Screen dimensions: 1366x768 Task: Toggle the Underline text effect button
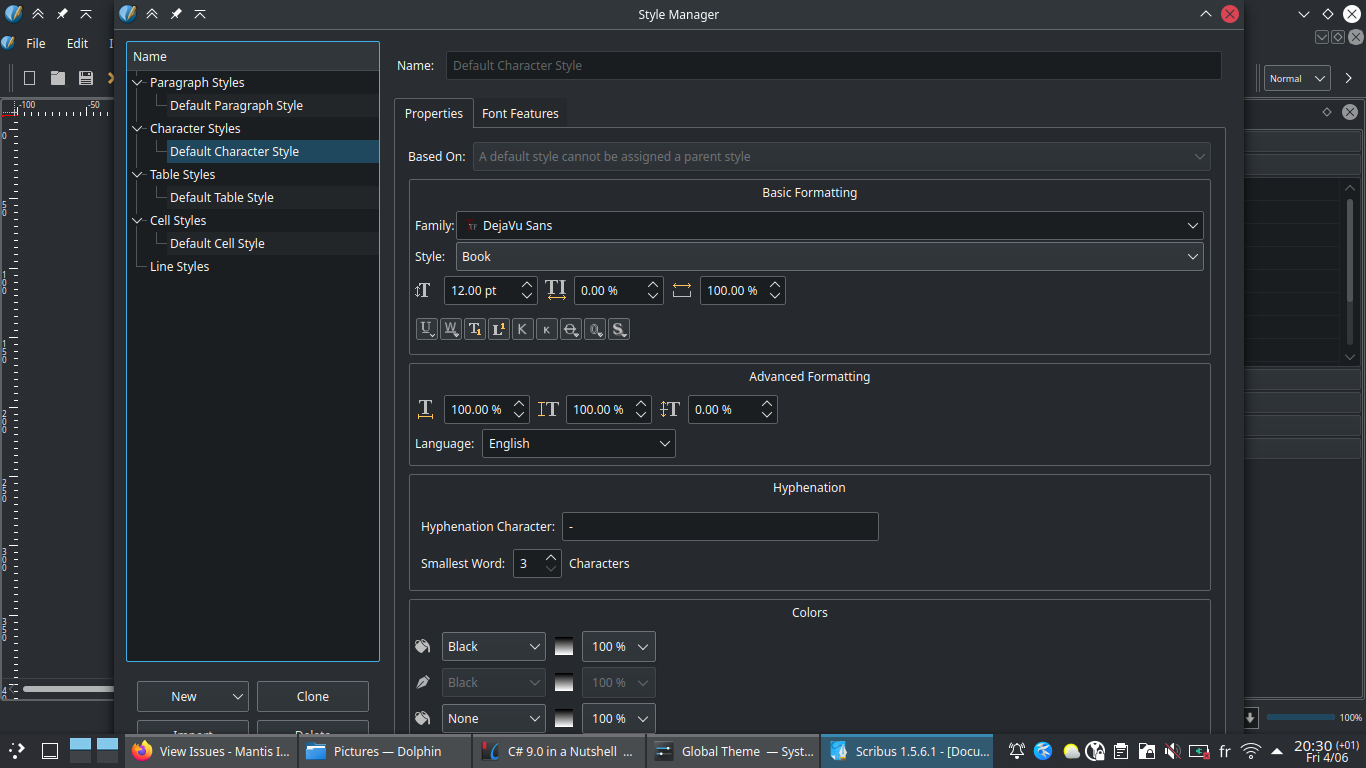pyautogui.click(x=426, y=329)
